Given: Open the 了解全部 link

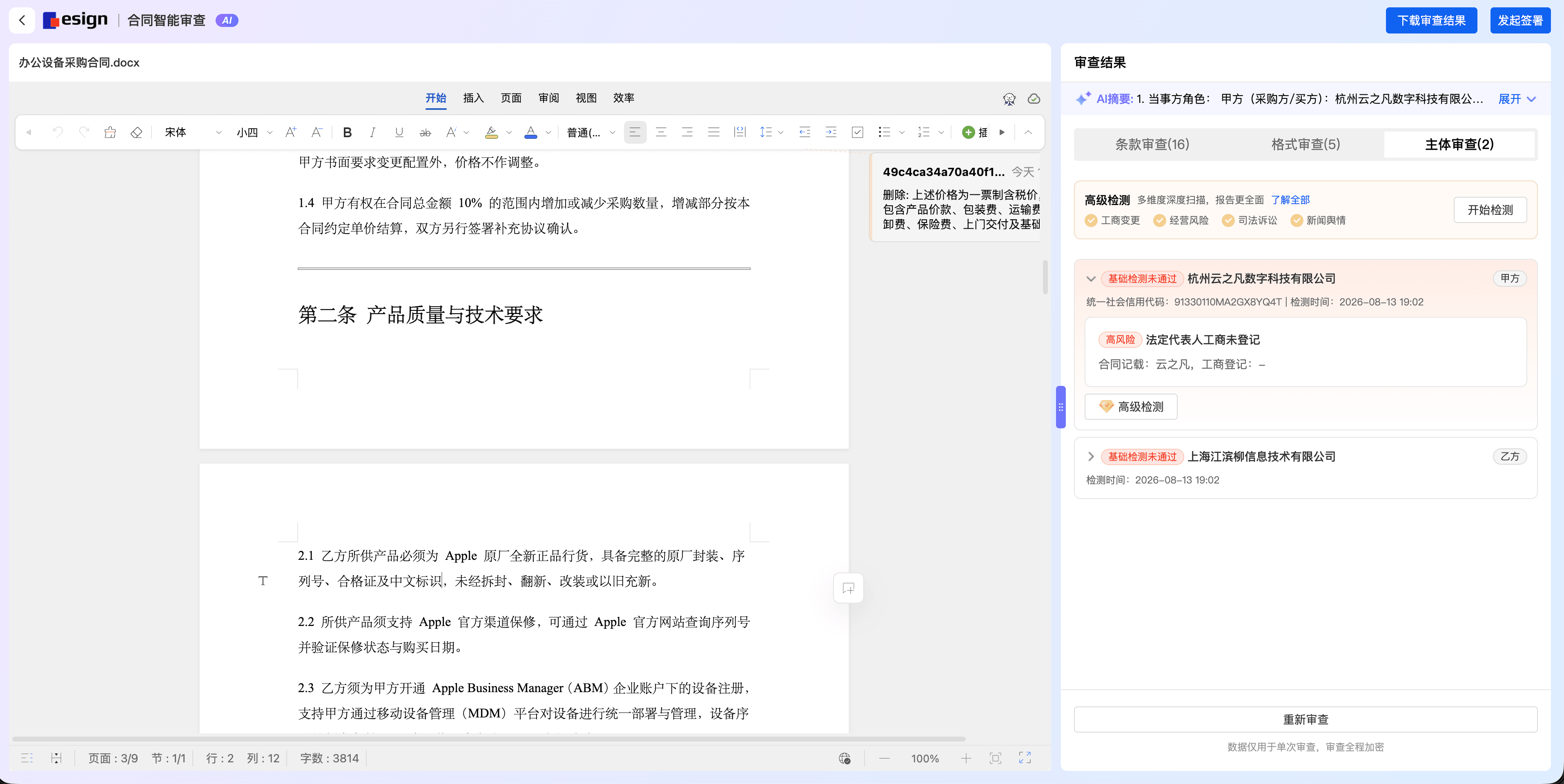Looking at the screenshot, I should pos(1290,200).
